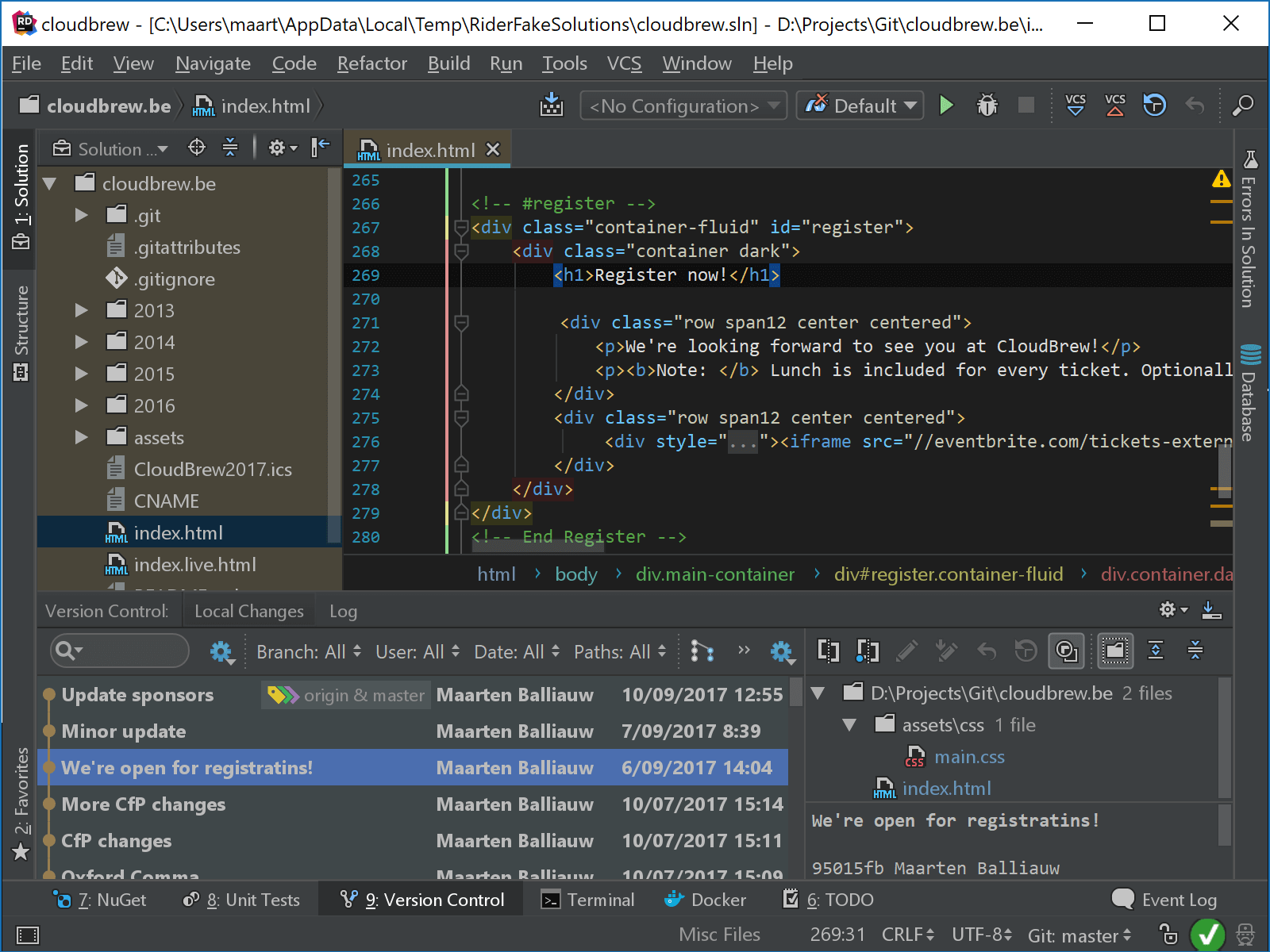Open the 7: NuGet tool window
Viewport: 1270px width, 952px height.
point(99,900)
